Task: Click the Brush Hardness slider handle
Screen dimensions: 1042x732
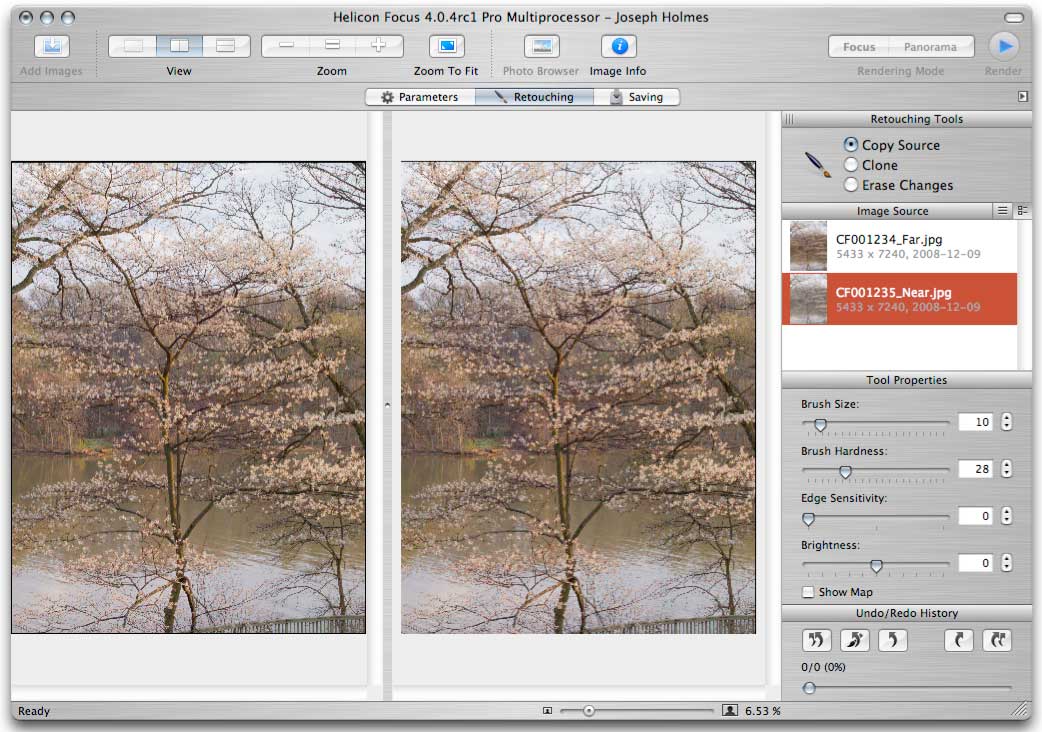Action: 845,471
